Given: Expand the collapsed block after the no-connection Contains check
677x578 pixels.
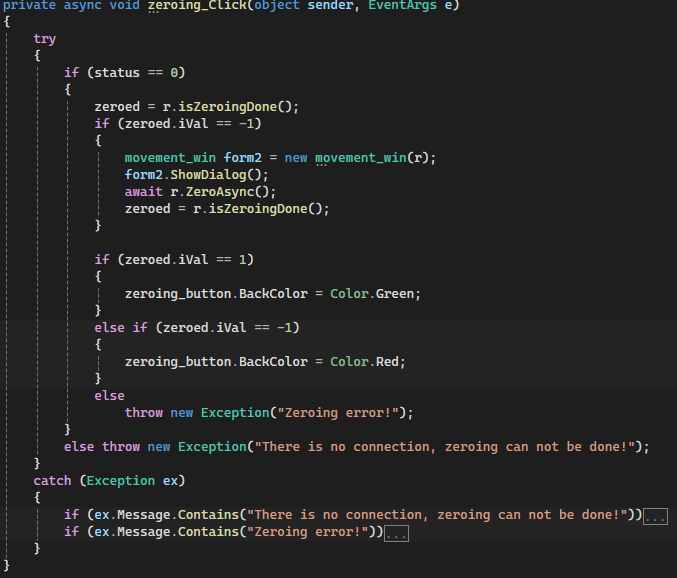Looking at the screenshot, I should (655, 516).
